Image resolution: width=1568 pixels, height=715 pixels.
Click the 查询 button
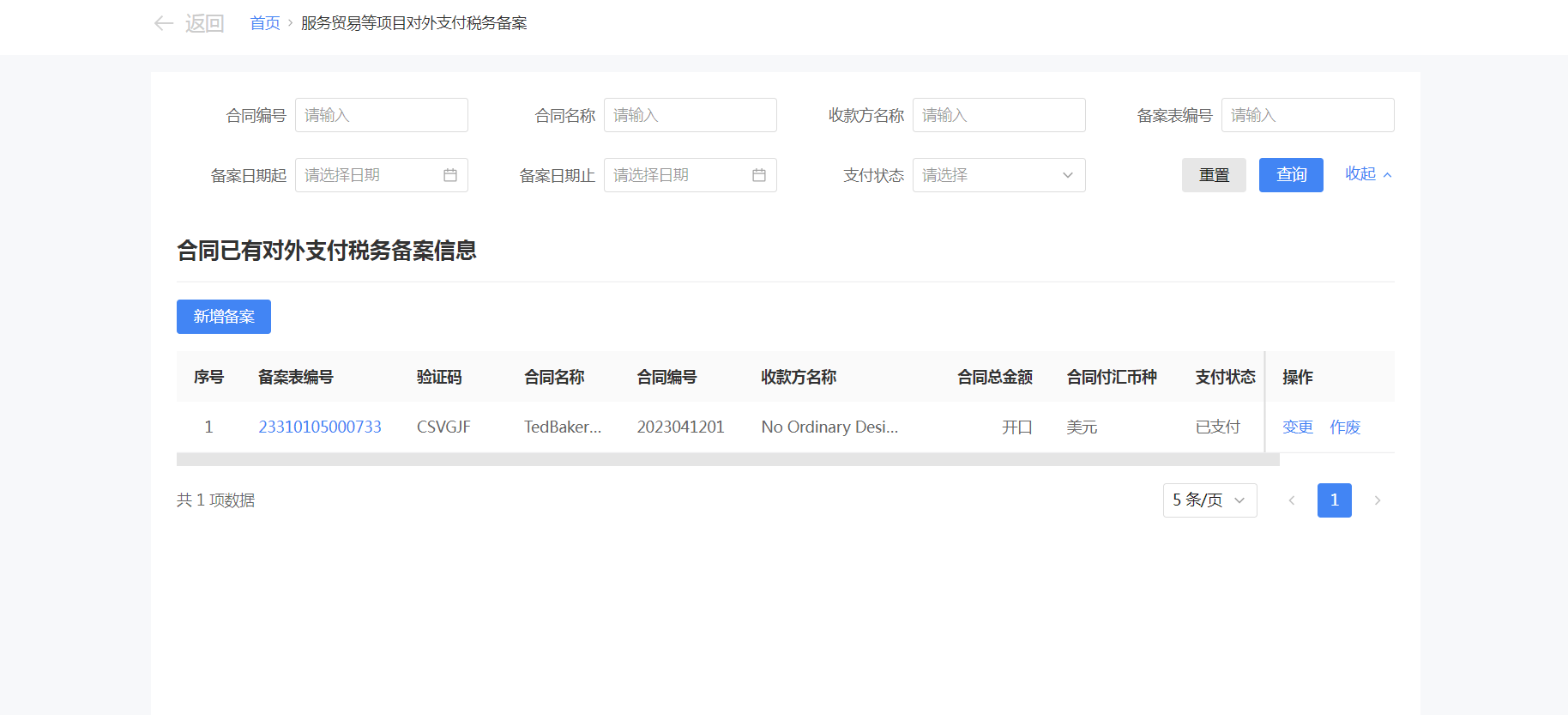(1291, 175)
